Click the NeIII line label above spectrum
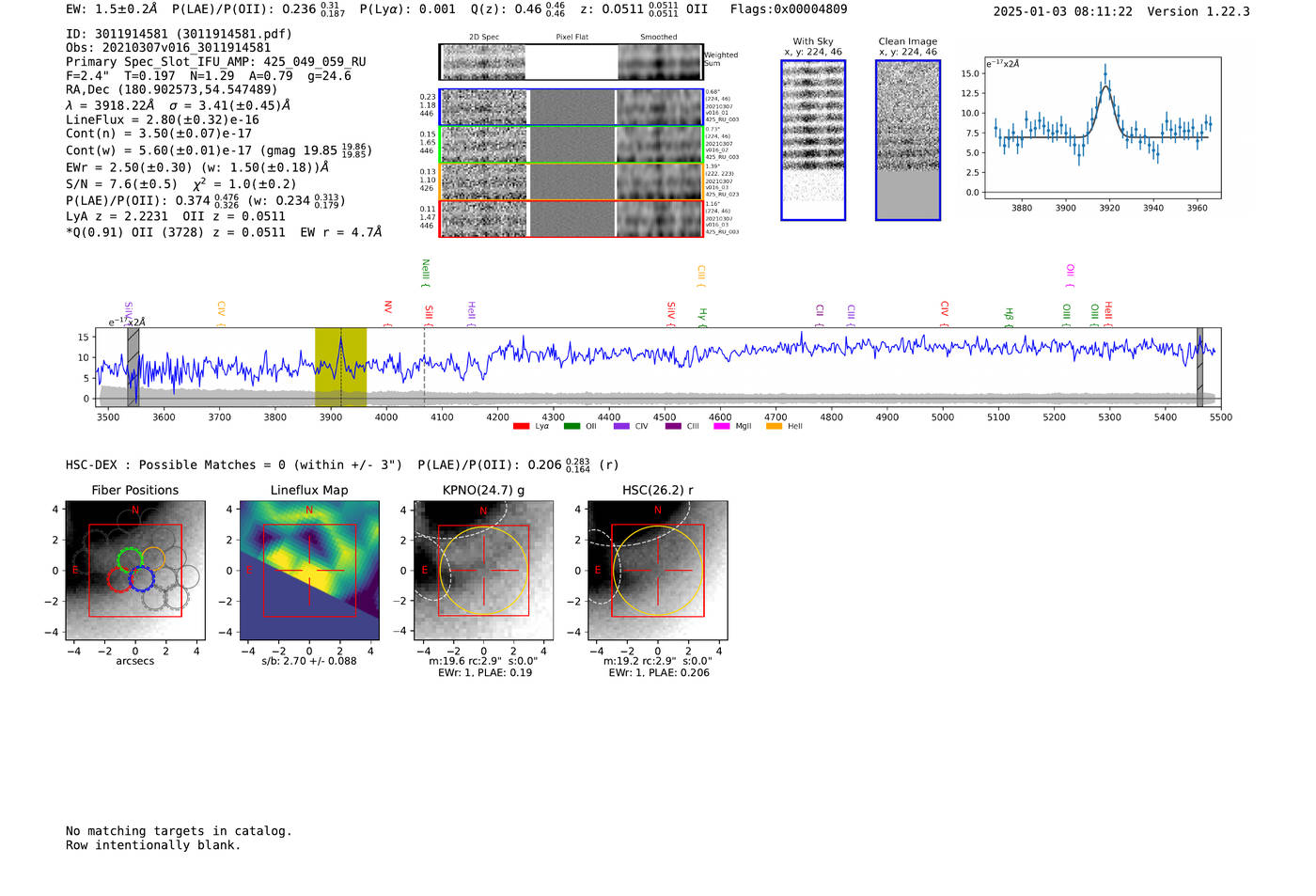 pyautogui.click(x=426, y=273)
